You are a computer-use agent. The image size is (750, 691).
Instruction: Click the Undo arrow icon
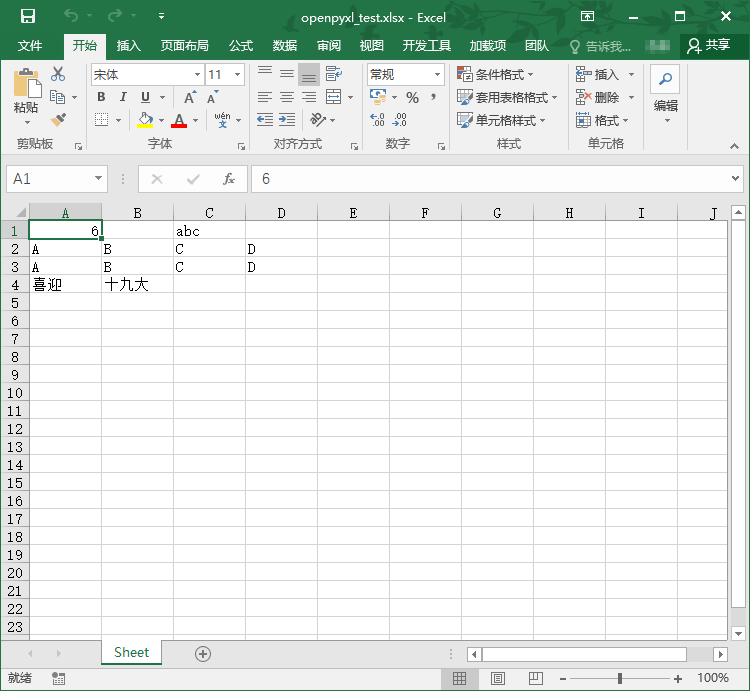71,16
